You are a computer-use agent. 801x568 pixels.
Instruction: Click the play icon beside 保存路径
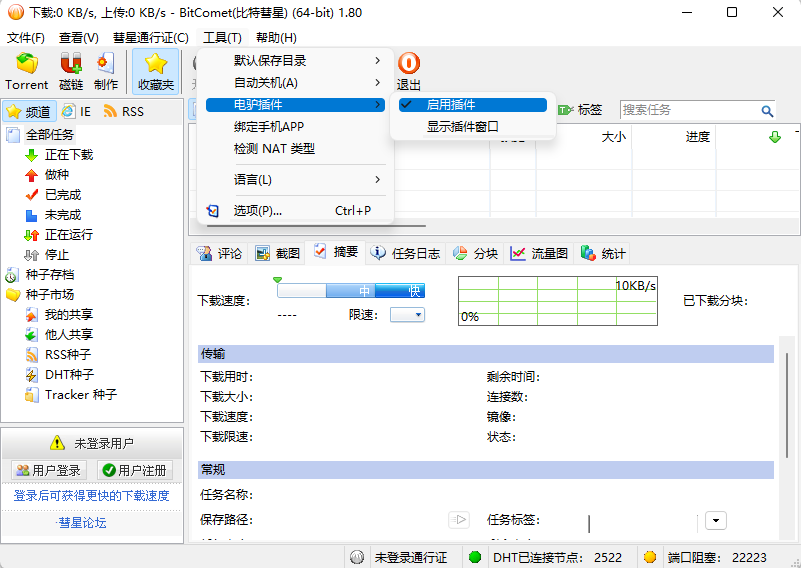[458, 520]
